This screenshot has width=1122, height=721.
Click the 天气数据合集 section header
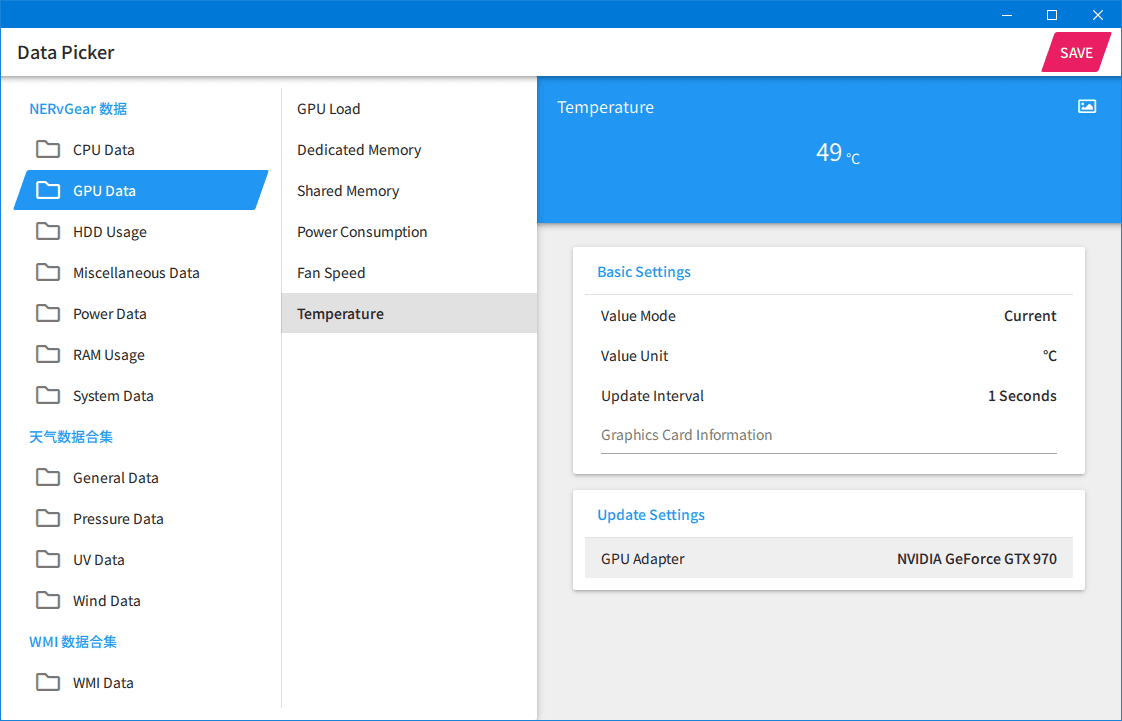tap(71, 436)
